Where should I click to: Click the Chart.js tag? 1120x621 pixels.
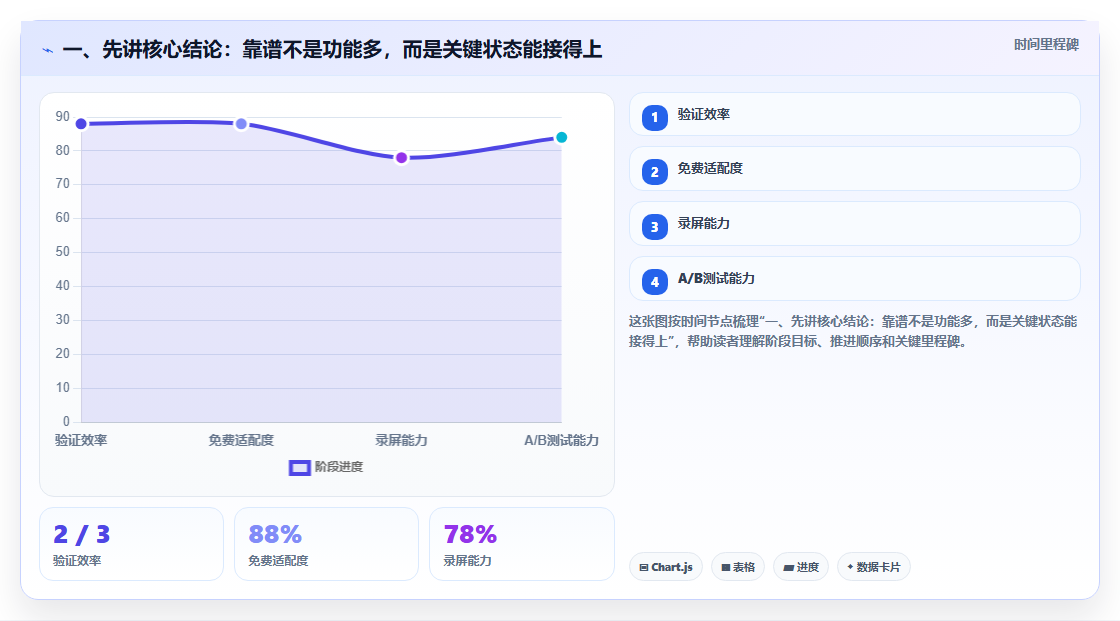point(666,567)
